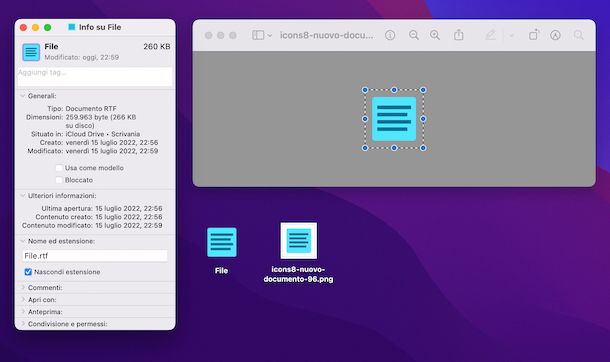Click the Modificato: oggi, 22:59 text

click(82, 57)
